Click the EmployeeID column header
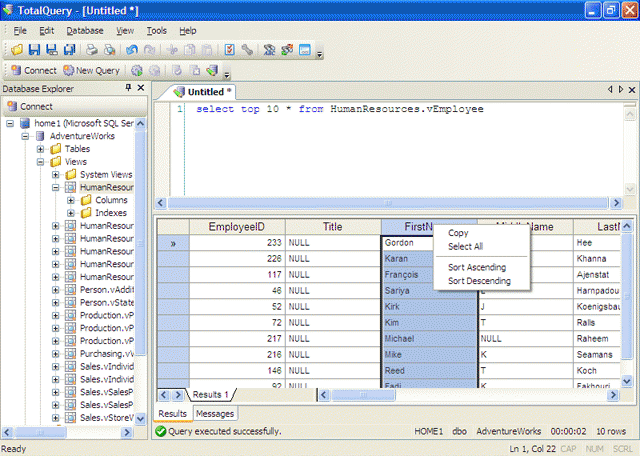Image resolution: width=640 pixels, height=456 pixels. 237,227
